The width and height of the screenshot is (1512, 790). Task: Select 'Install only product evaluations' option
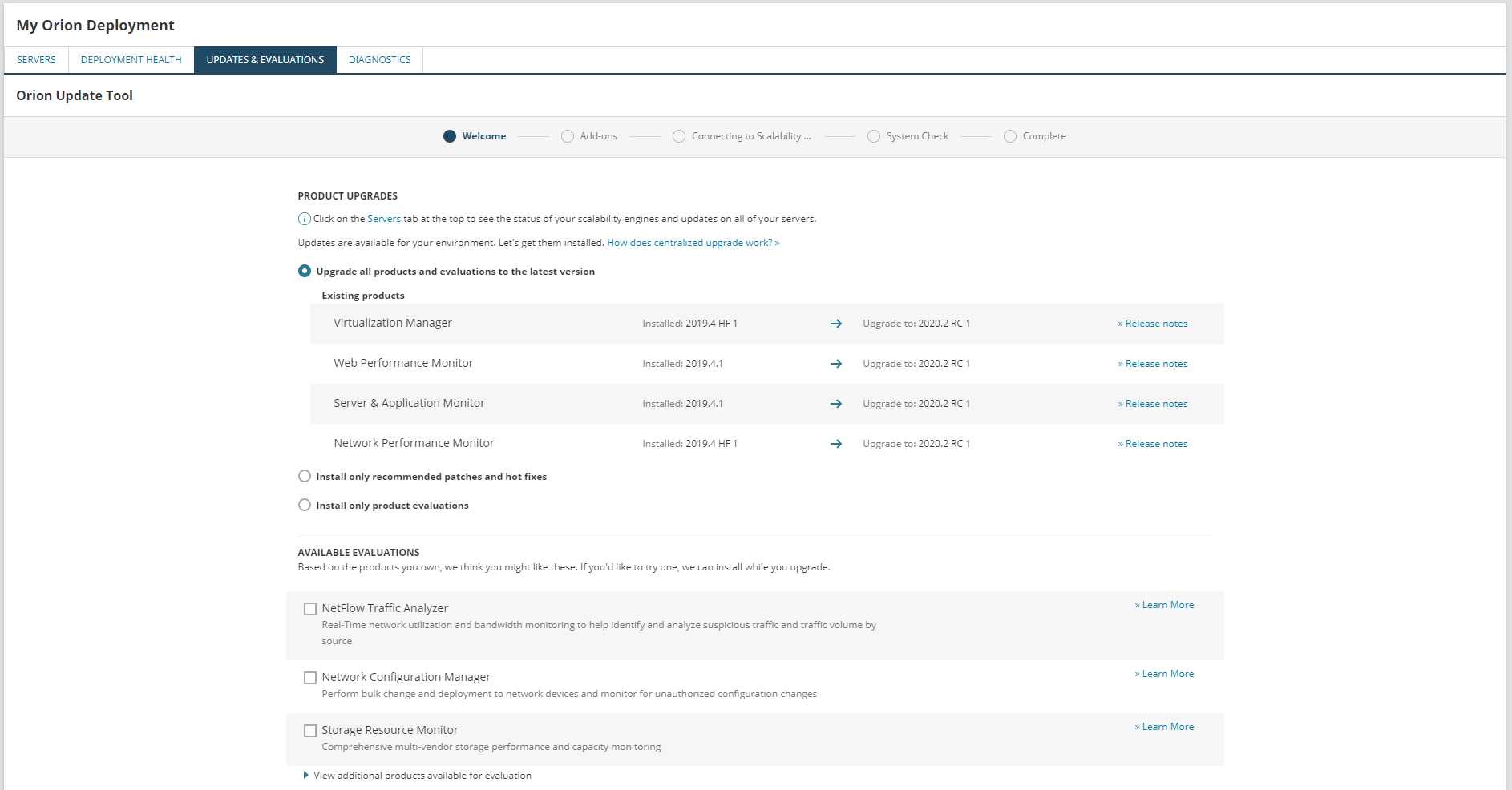tap(305, 505)
